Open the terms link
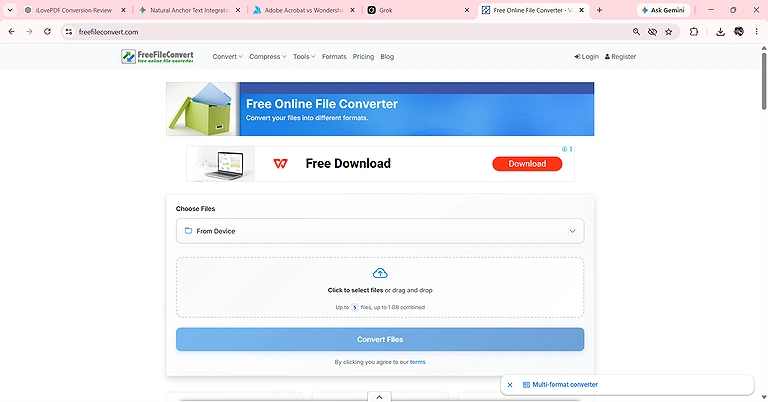 click(417, 362)
